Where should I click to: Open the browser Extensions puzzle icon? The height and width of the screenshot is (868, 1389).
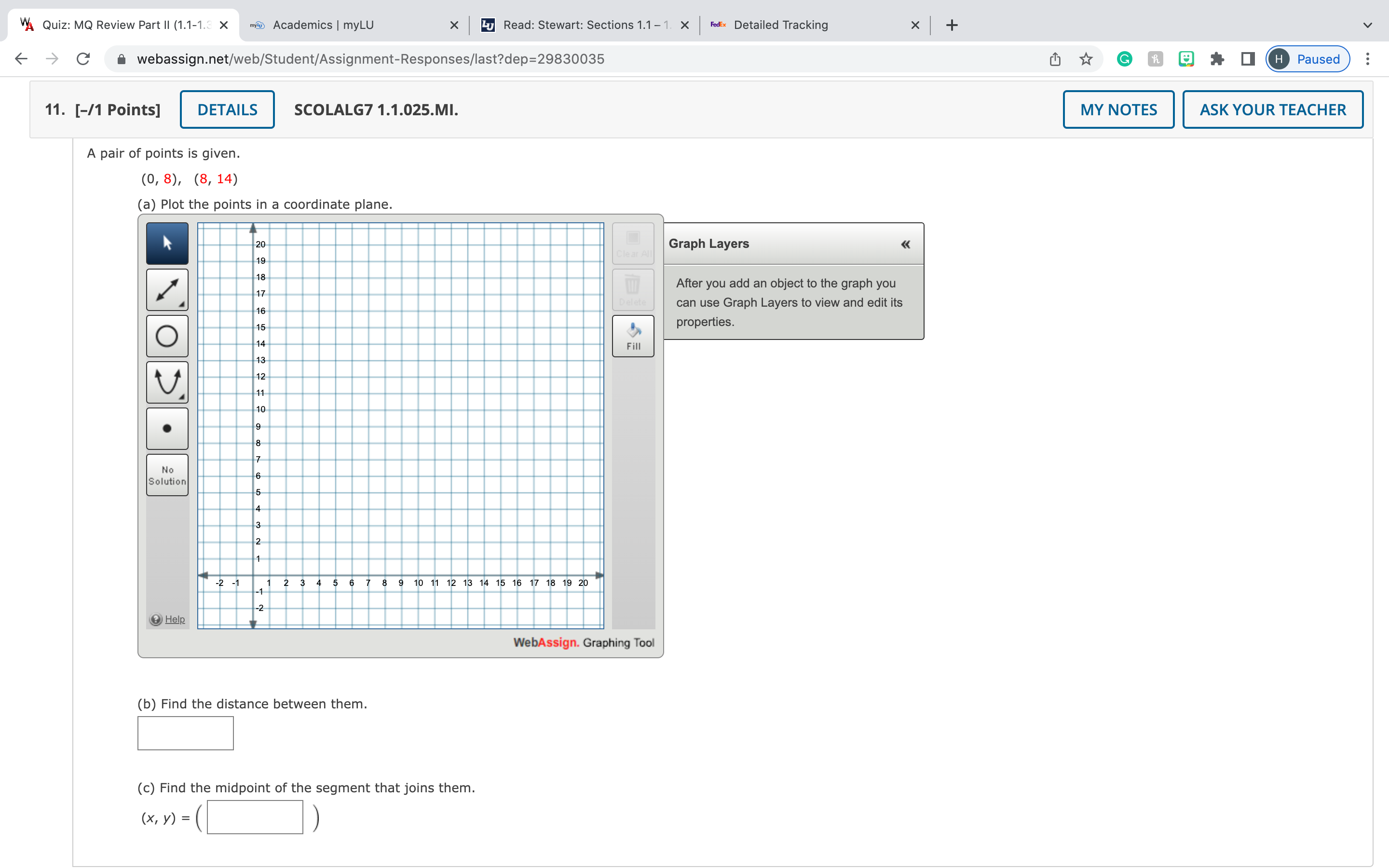tap(1217, 59)
